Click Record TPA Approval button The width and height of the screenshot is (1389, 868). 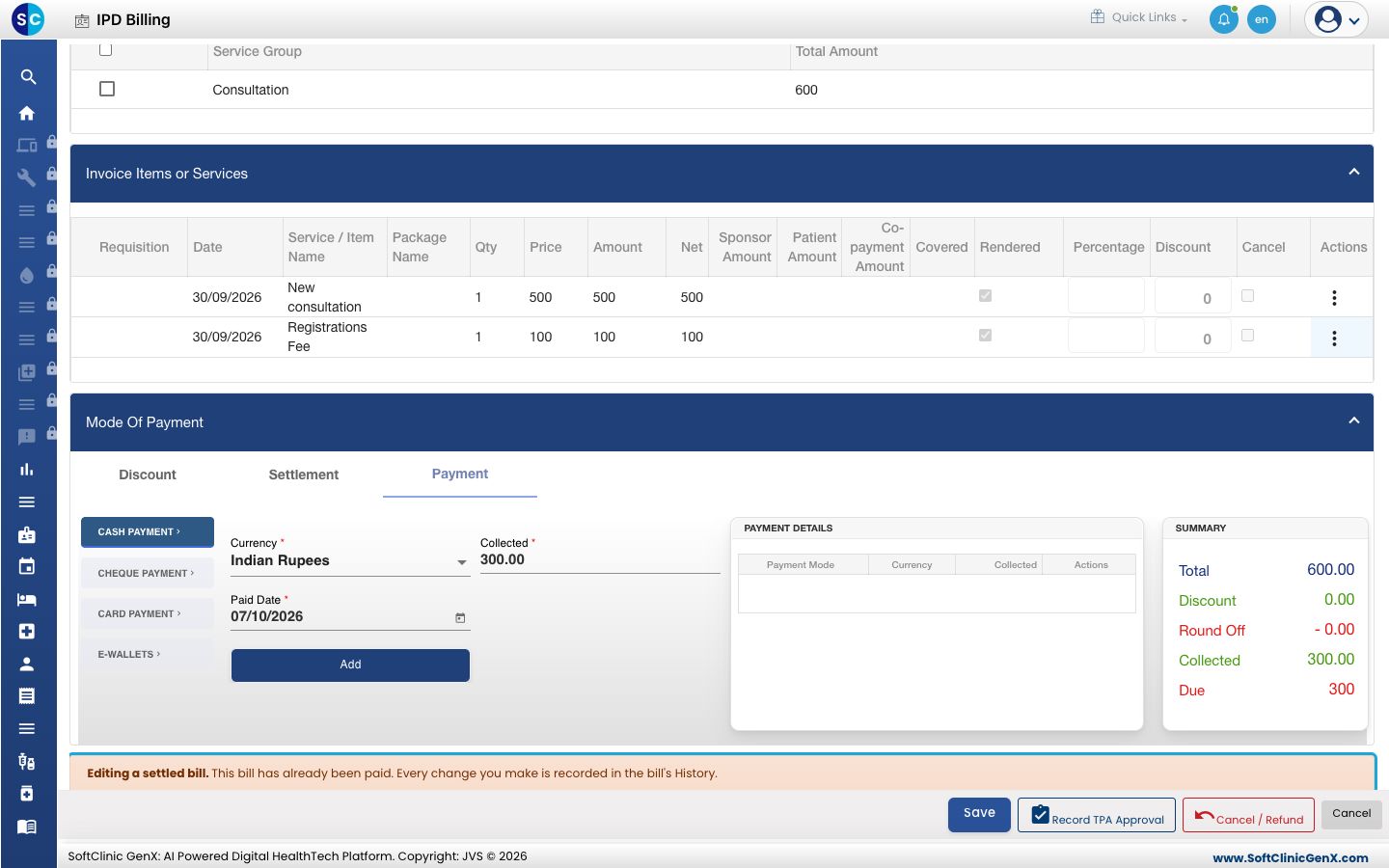(x=1097, y=815)
